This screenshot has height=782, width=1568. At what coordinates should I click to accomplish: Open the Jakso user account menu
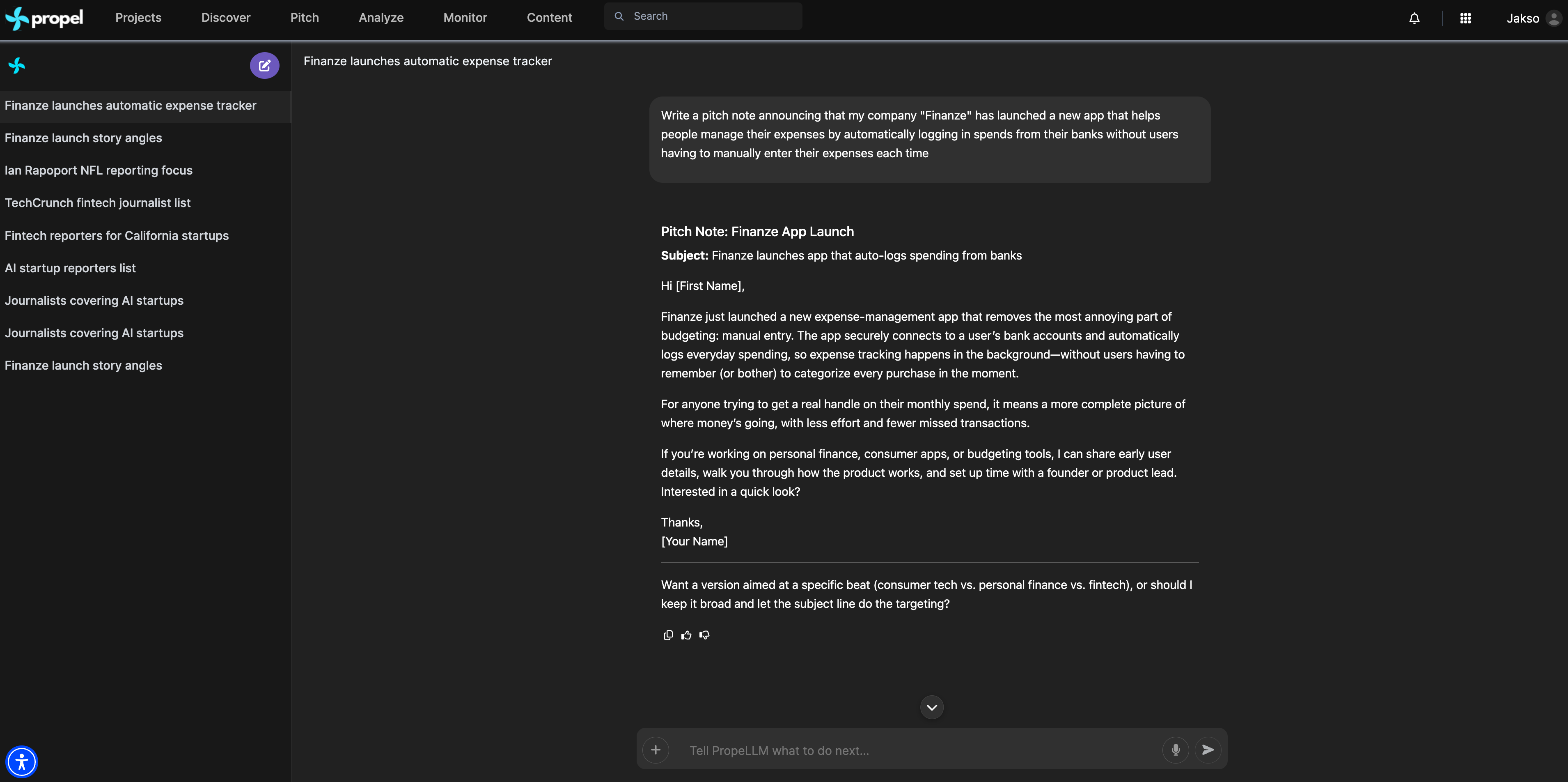pyautogui.click(x=1533, y=18)
